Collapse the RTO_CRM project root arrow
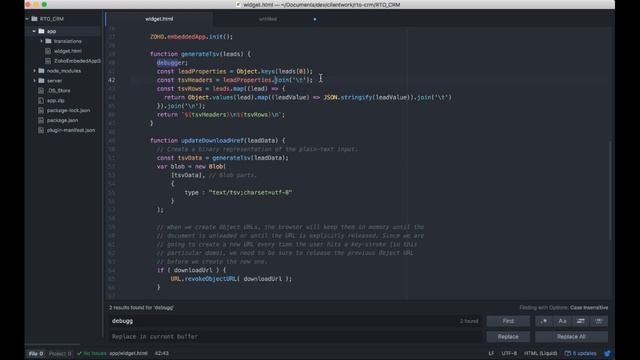Screen dimensions: 640x360 [27, 19]
